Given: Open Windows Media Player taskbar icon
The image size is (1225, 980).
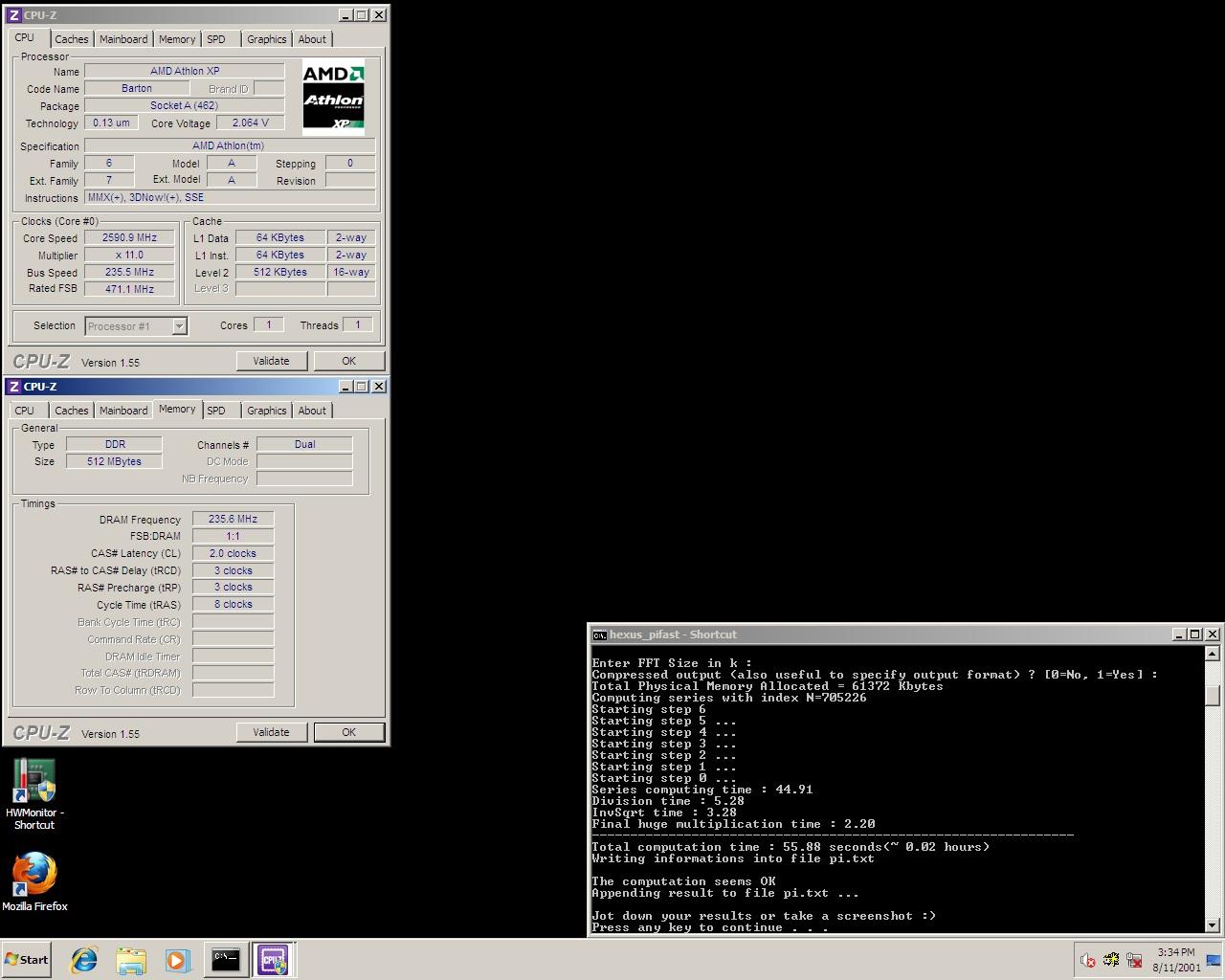Looking at the screenshot, I should point(178,960).
